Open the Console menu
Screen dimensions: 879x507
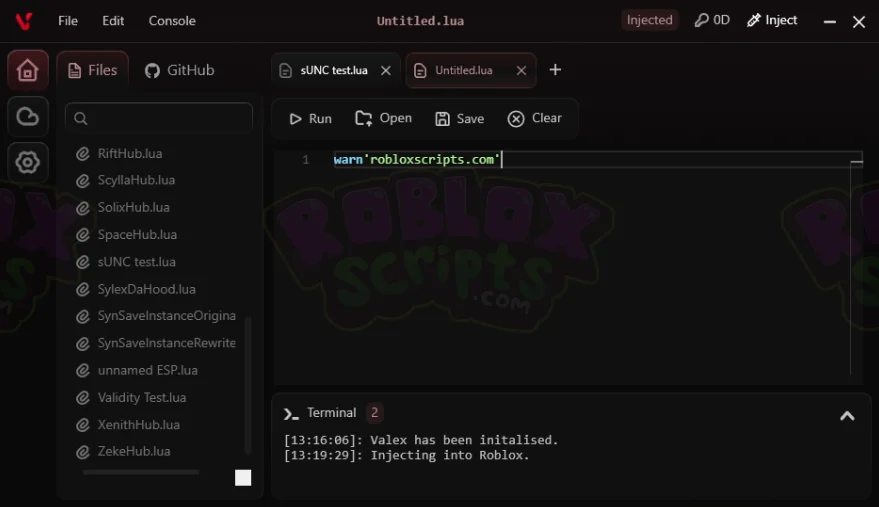172,21
